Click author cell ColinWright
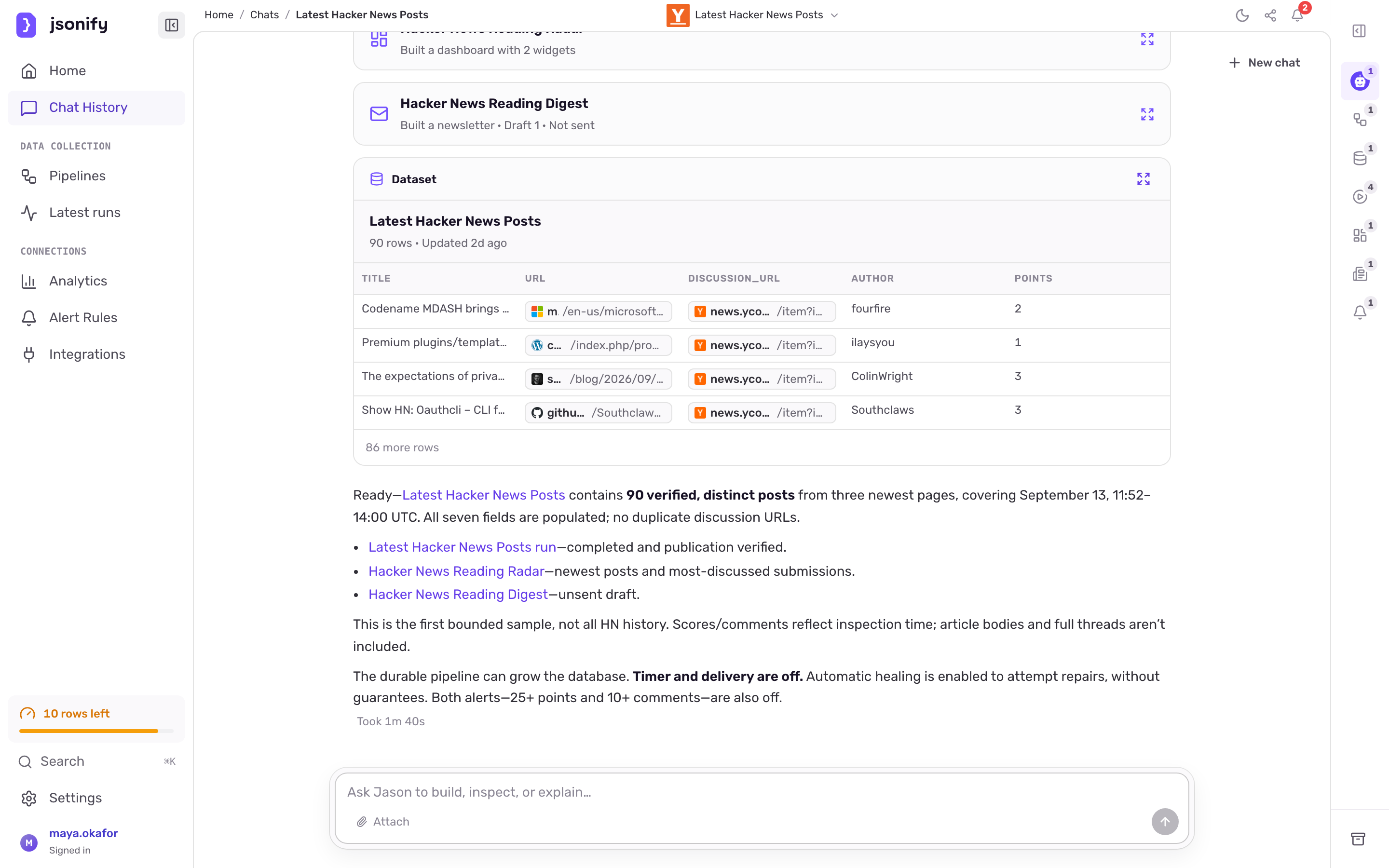Viewport: 1389px width, 868px height. (x=882, y=376)
